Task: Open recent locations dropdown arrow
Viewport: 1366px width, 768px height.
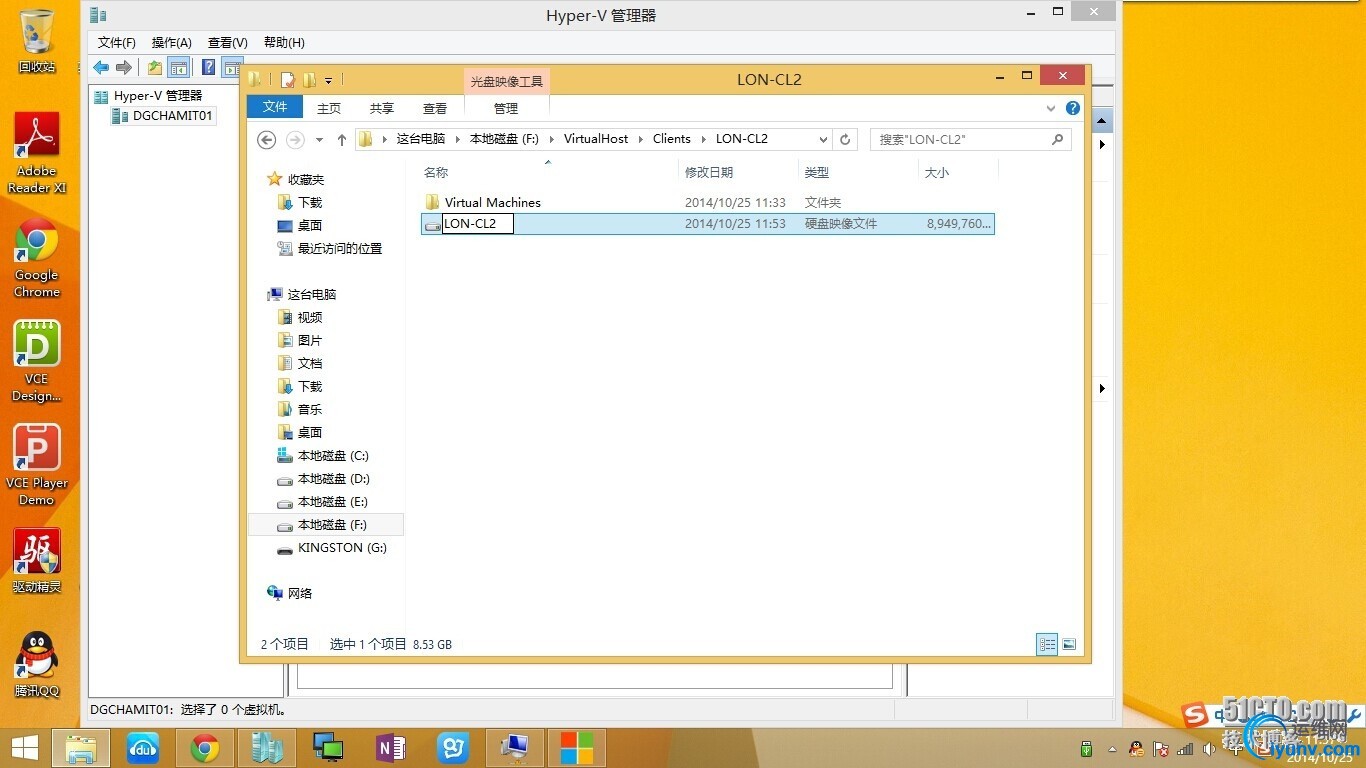Action: (x=319, y=140)
